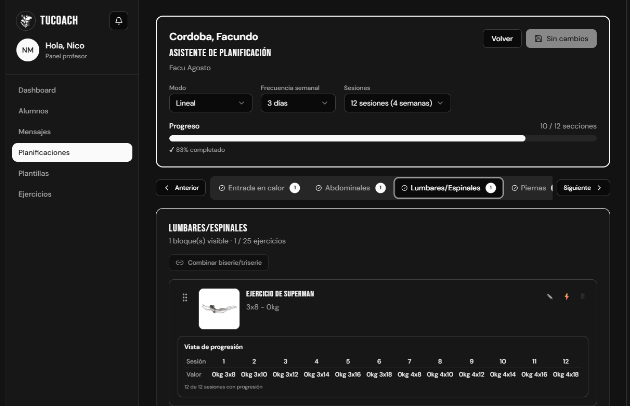Switch to the Entrada en calor tab
630x406 pixels.
pos(259,188)
